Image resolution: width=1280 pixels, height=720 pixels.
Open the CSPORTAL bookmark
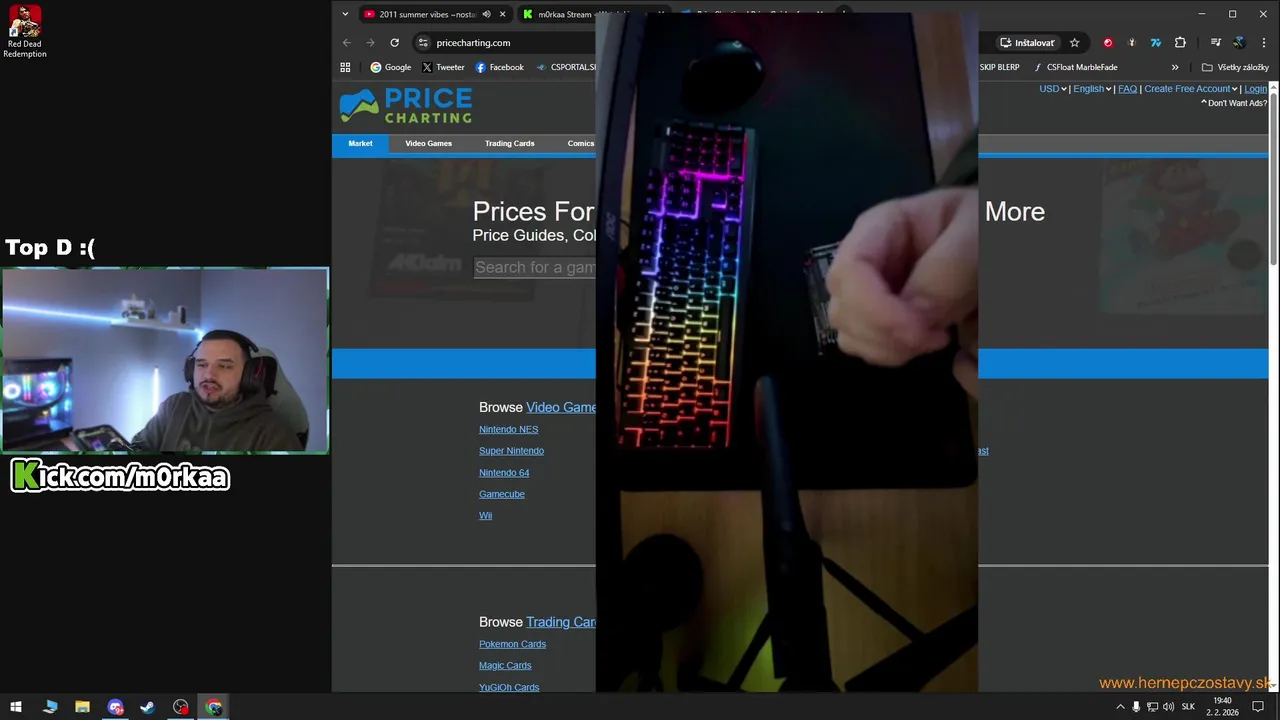point(566,67)
